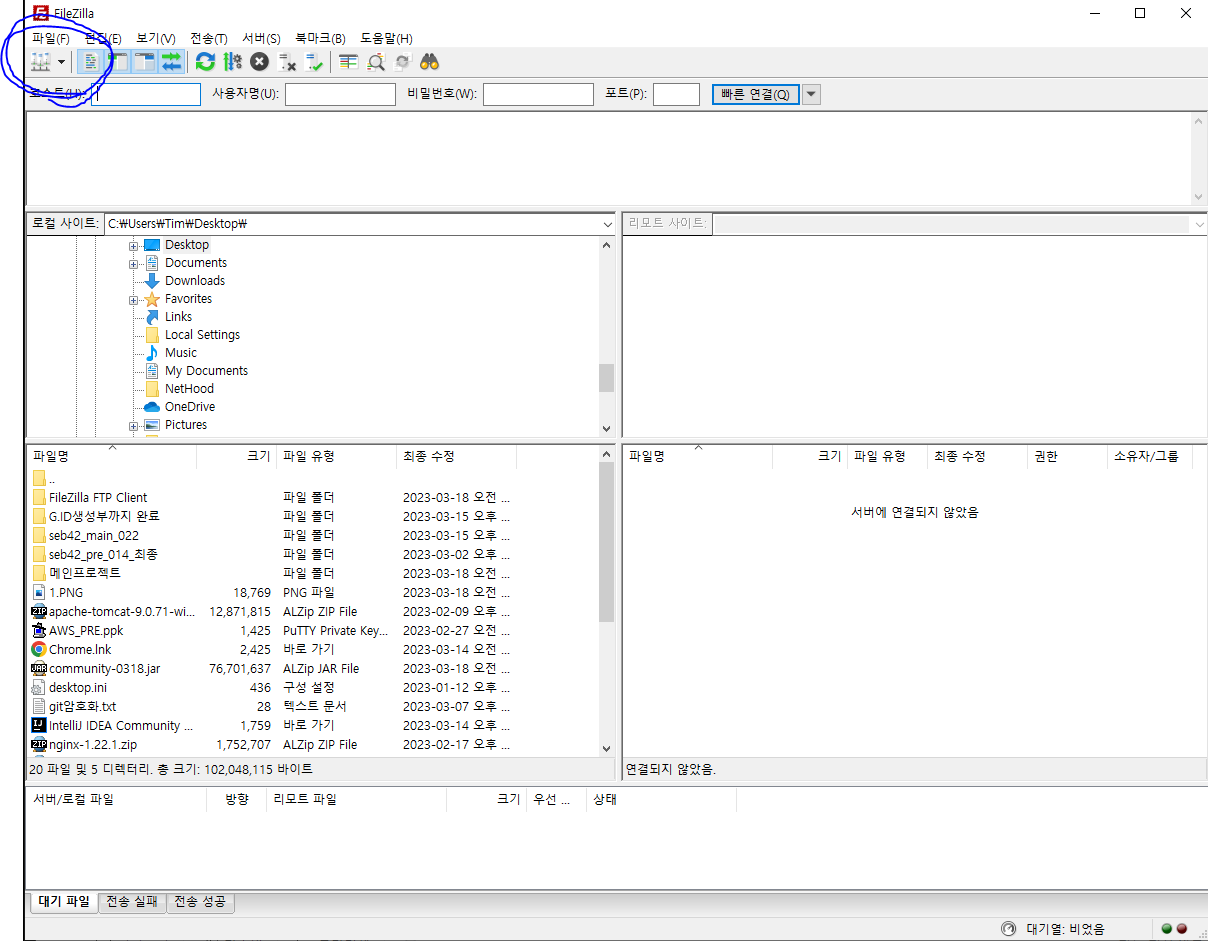Select the nginx-1.22.1.zip file
The image size is (1208, 941).
[93, 745]
